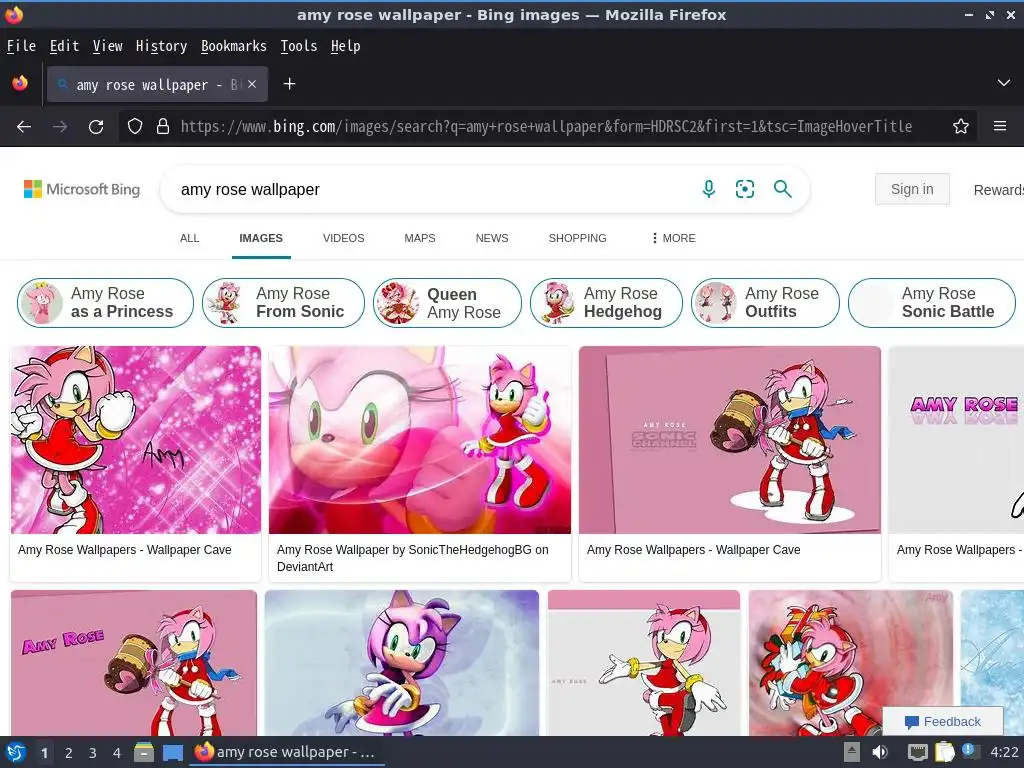The image size is (1024, 768).
Task: Click the SonicTheHedgehogBG on DeviantArt caption
Action: 413,558
